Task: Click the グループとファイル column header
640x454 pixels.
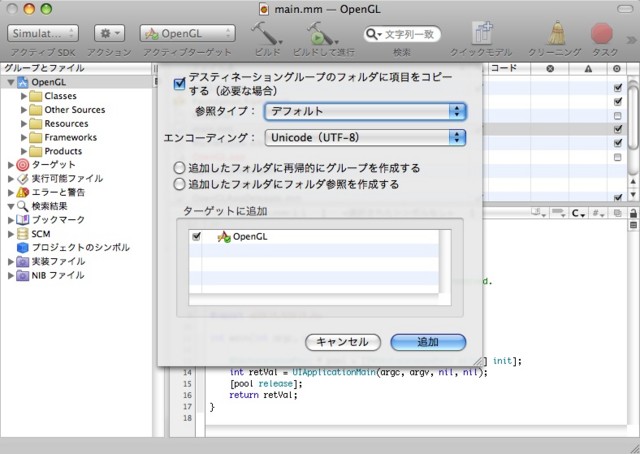Action: click(76, 68)
